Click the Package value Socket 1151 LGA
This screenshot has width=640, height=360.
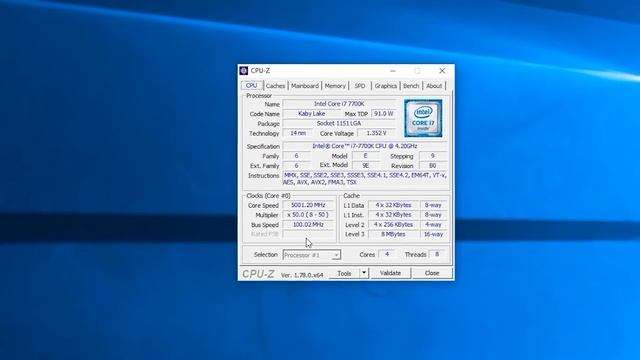pos(339,123)
